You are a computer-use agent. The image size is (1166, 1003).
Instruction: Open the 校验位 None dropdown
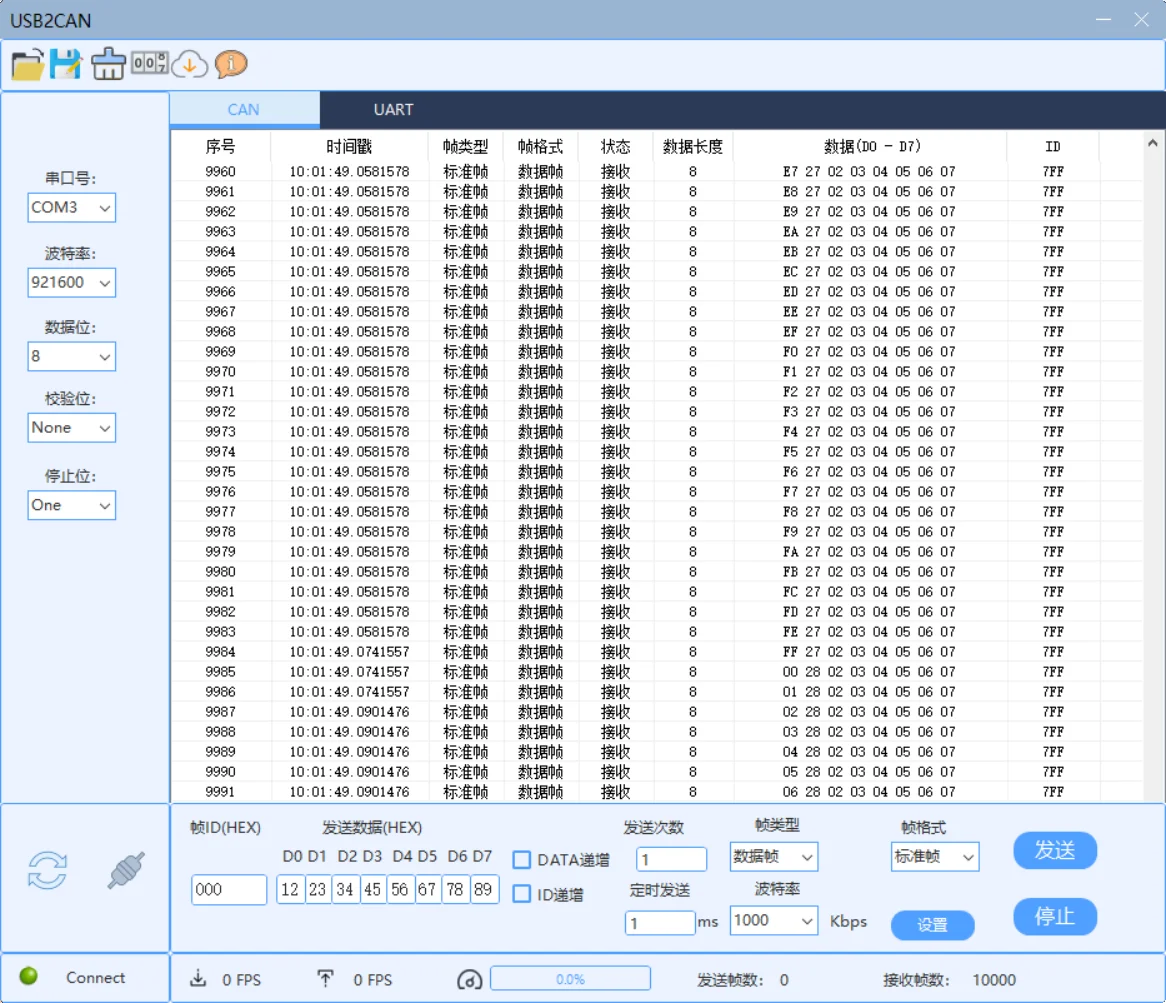pos(72,428)
